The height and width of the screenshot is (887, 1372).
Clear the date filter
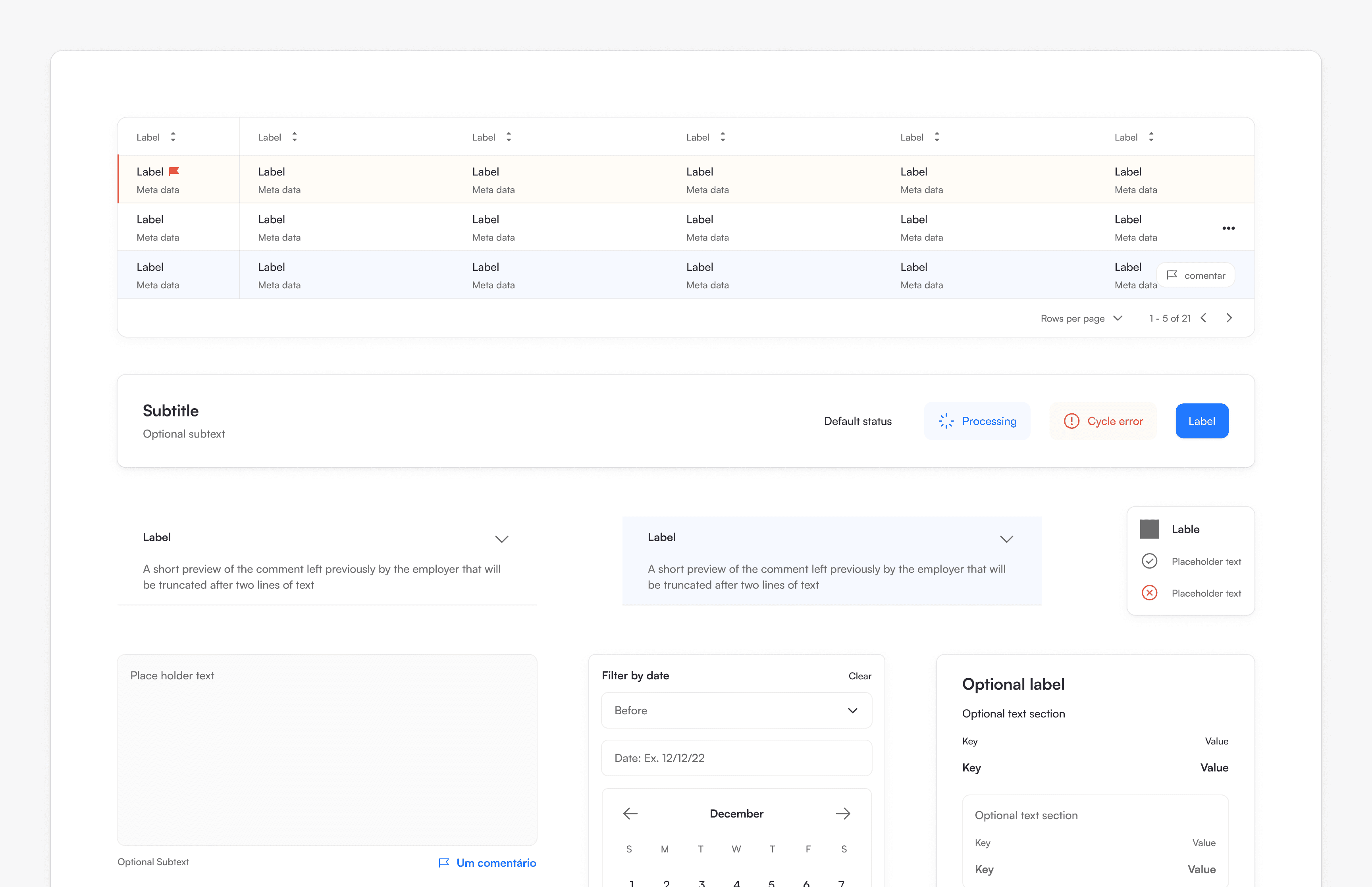pos(859,676)
